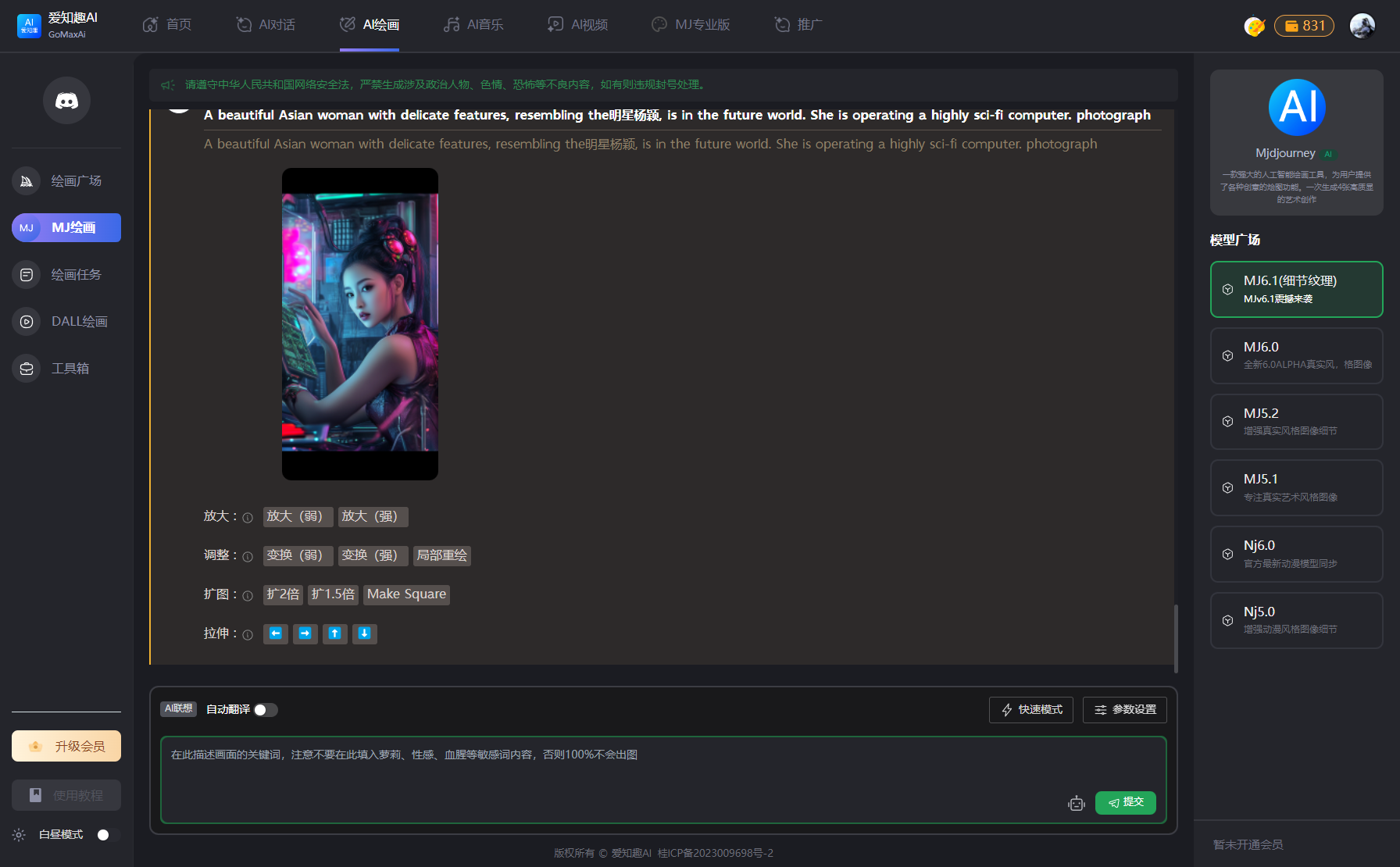Viewport: 1400px width, 867px height.
Task: Open the 使用教程 tutorial button
Action: click(x=66, y=795)
